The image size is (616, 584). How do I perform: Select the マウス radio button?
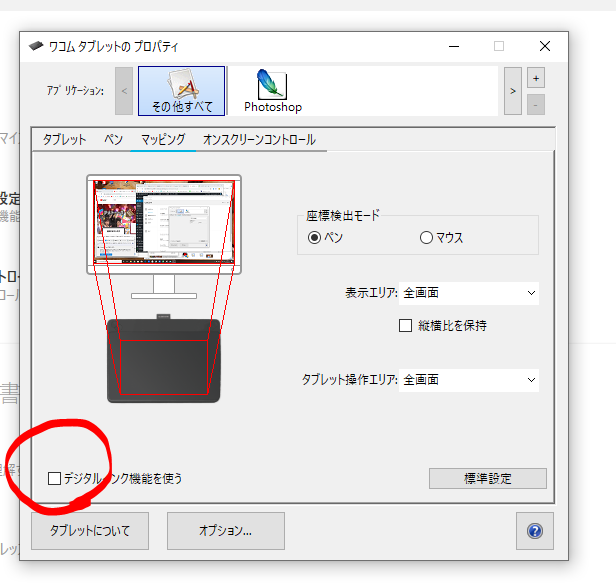427,238
